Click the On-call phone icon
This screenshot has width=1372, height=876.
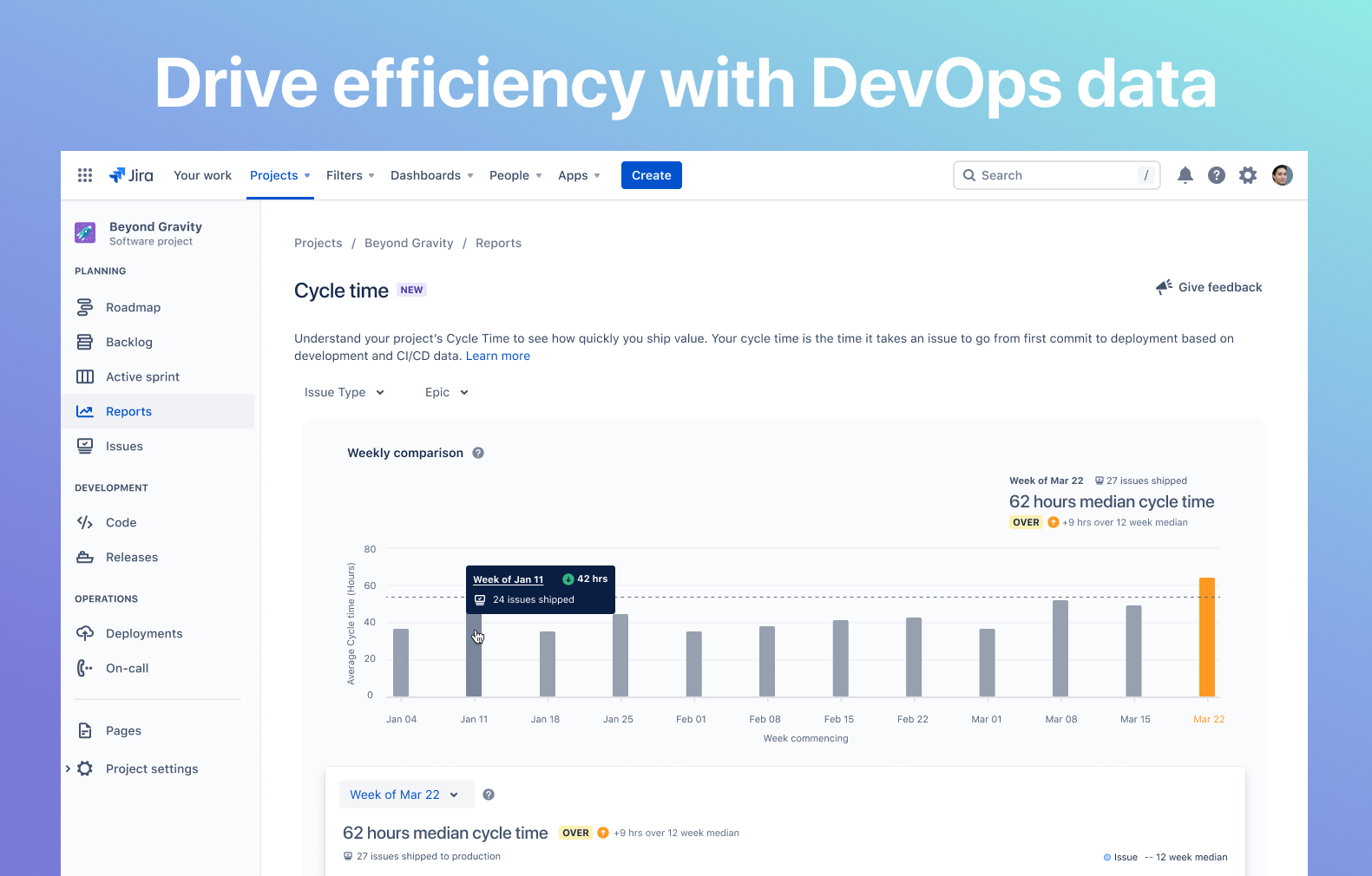[x=85, y=668]
